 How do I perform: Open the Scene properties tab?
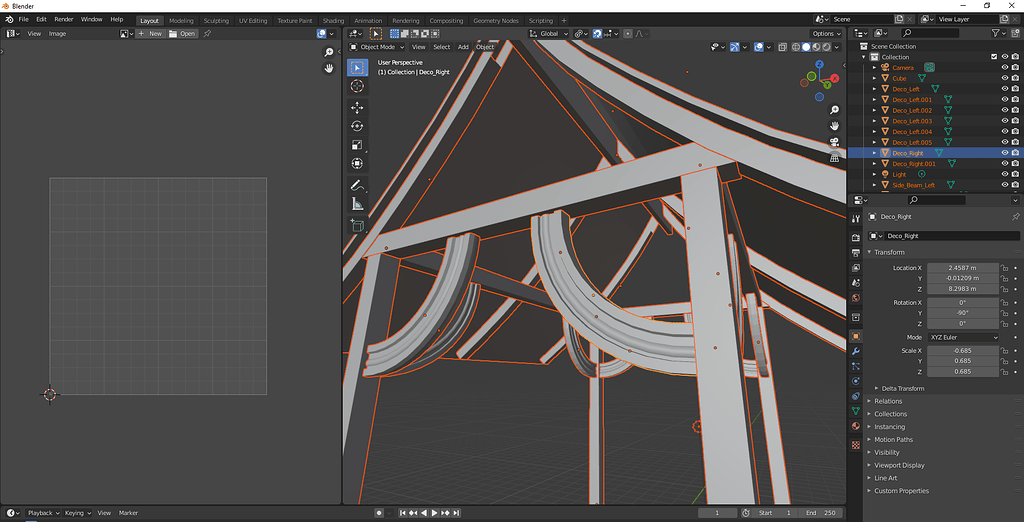pos(856,283)
